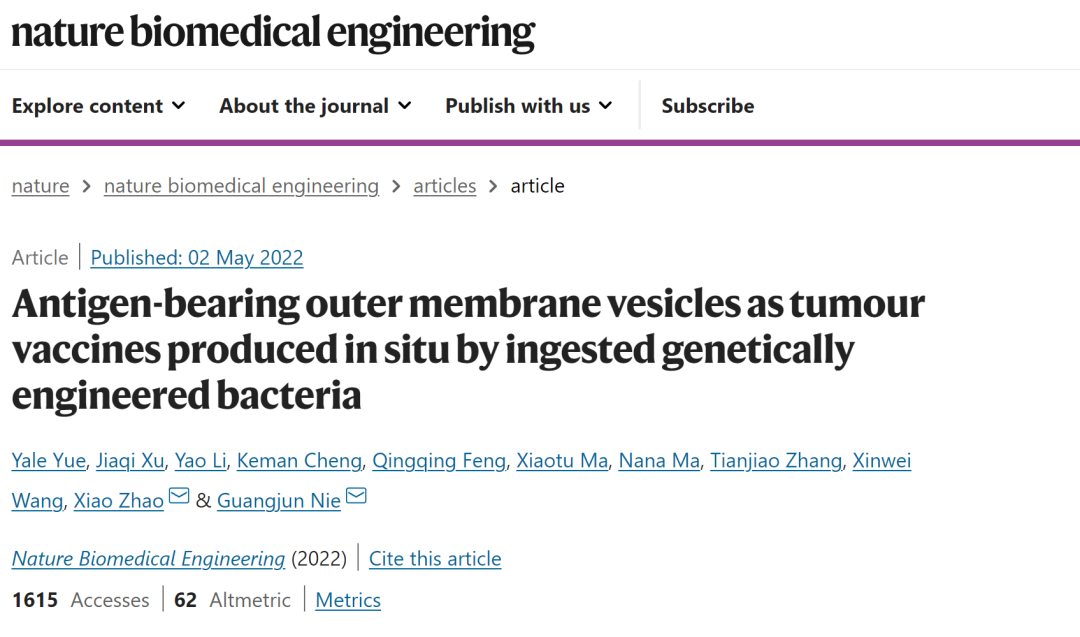The width and height of the screenshot is (1080, 637).
Task: Click the envelope icon beside Xiao Zhao
Action: click(x=179, y=495)
